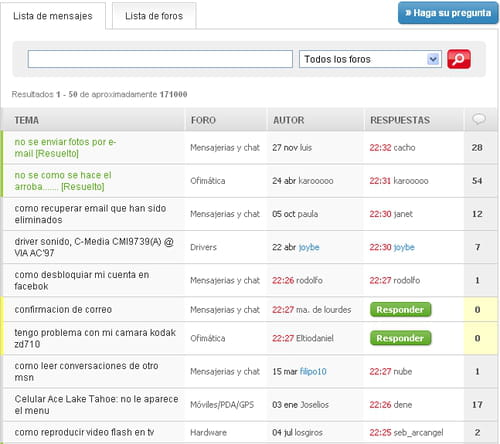The image size is (500, 444).
Task: Open driver sonido C-Media topic
Action: click(94, 247)
